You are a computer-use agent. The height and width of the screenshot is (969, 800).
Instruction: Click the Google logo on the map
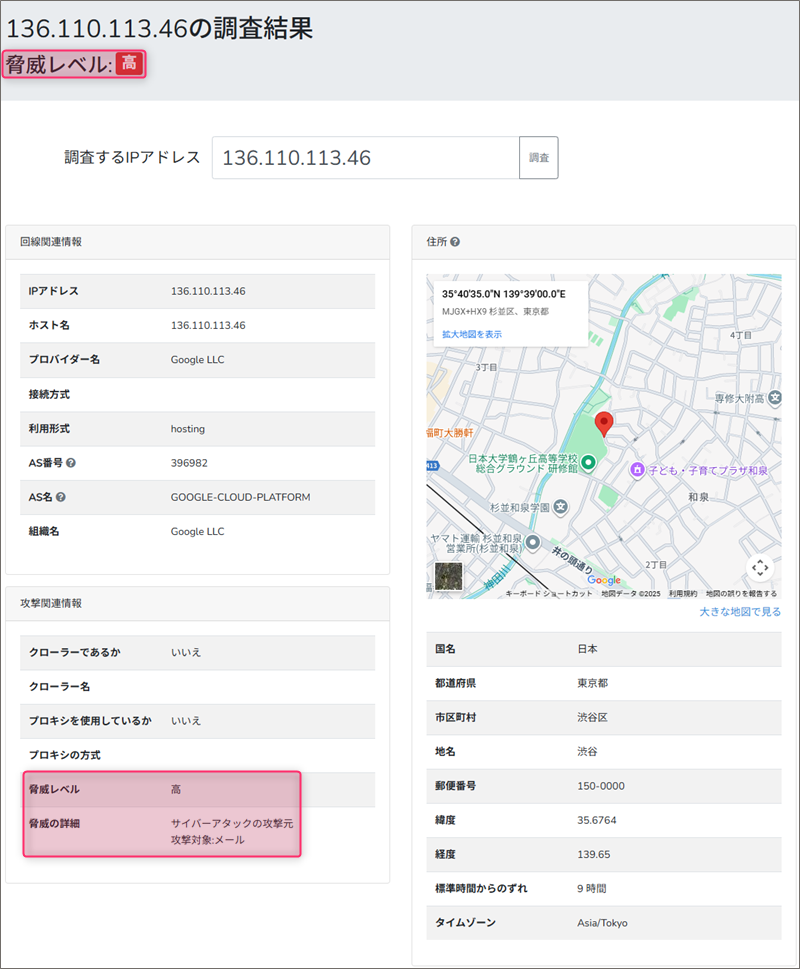point(603,580)
